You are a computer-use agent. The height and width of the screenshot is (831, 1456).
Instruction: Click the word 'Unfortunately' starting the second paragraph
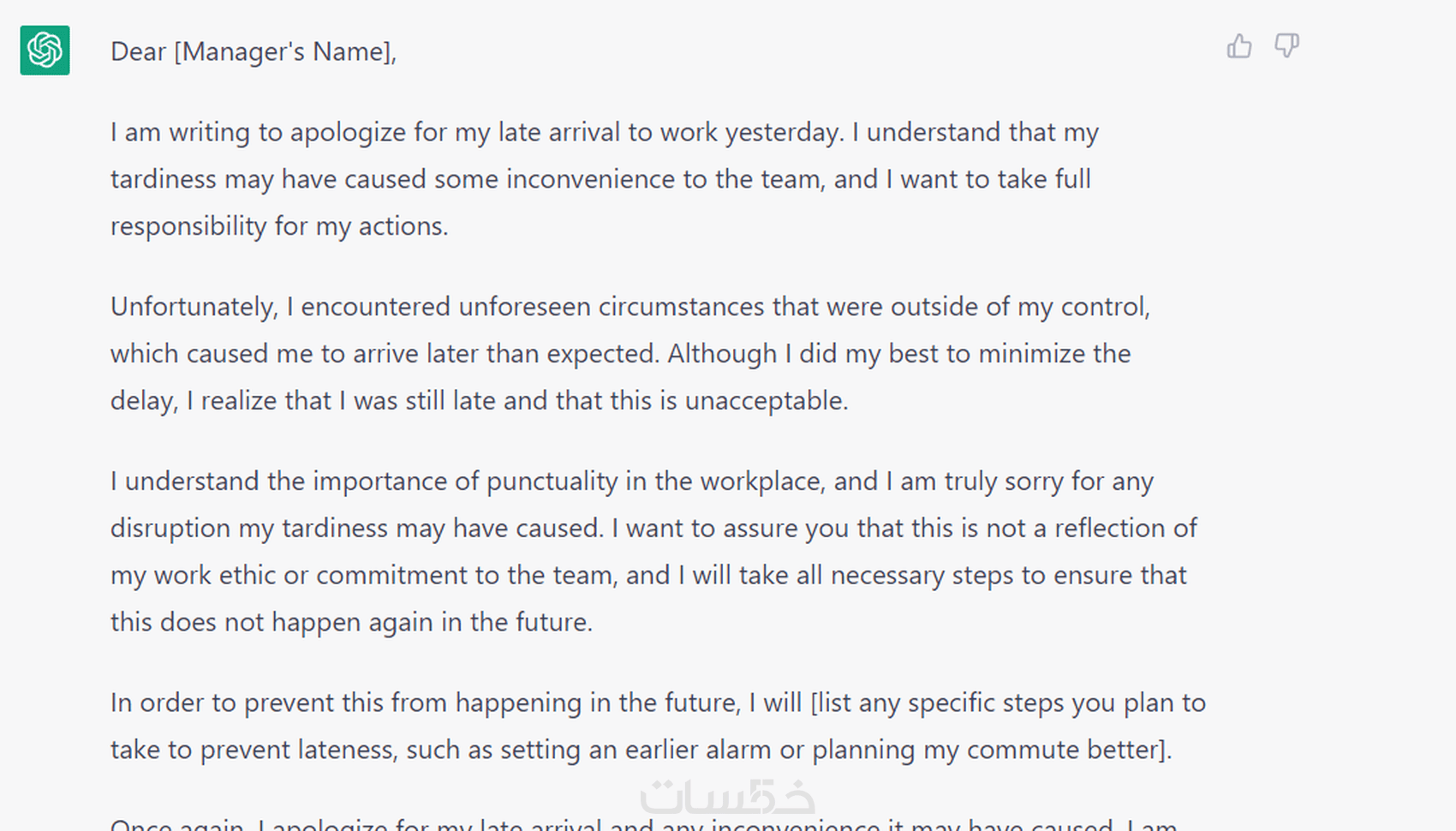(194, 307)
